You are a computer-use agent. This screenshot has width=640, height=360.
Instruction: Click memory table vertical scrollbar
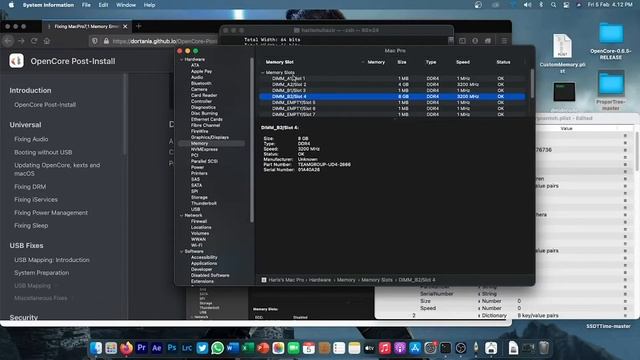[x=532, y=83]
